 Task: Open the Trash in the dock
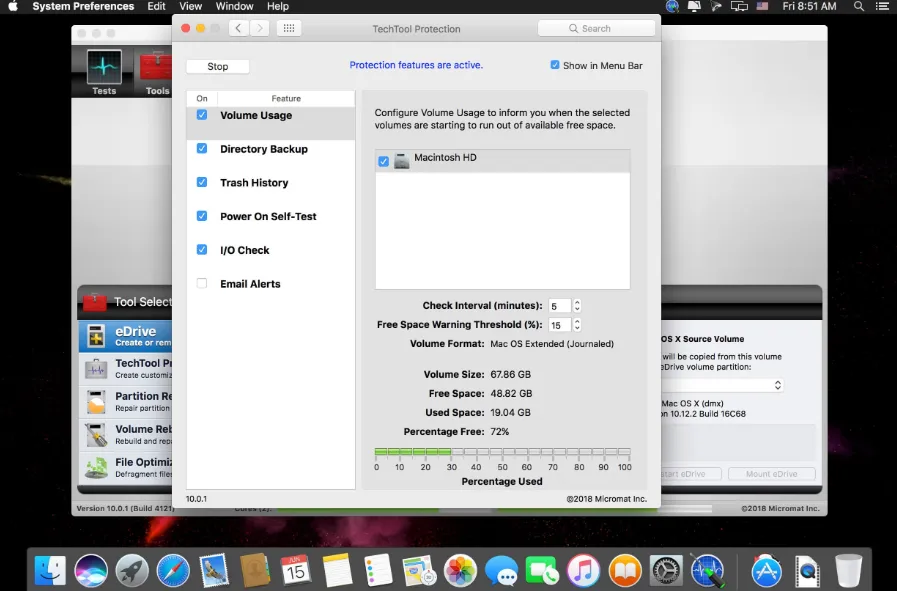[x=848, y=570]
